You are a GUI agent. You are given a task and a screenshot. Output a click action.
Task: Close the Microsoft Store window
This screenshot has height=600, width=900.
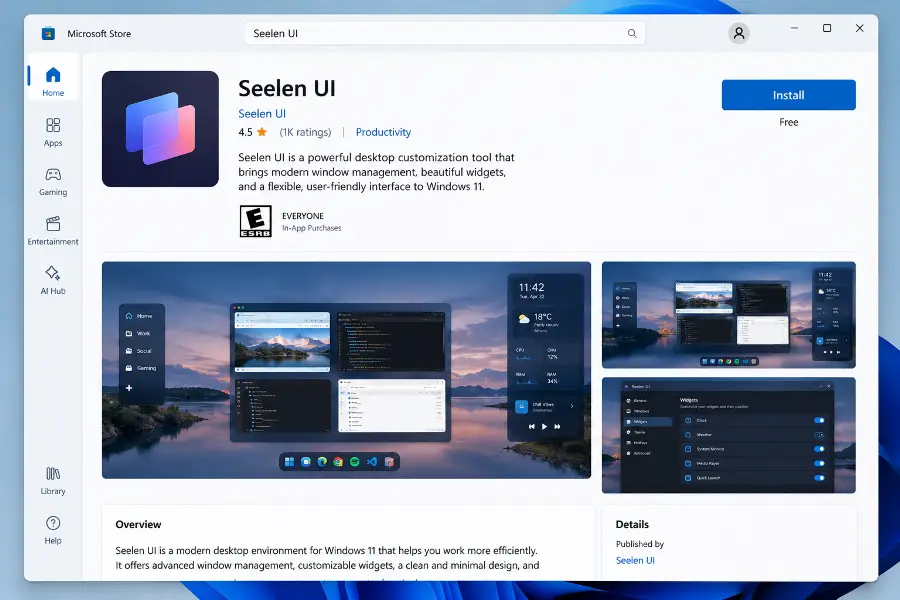tap(859, 28)
